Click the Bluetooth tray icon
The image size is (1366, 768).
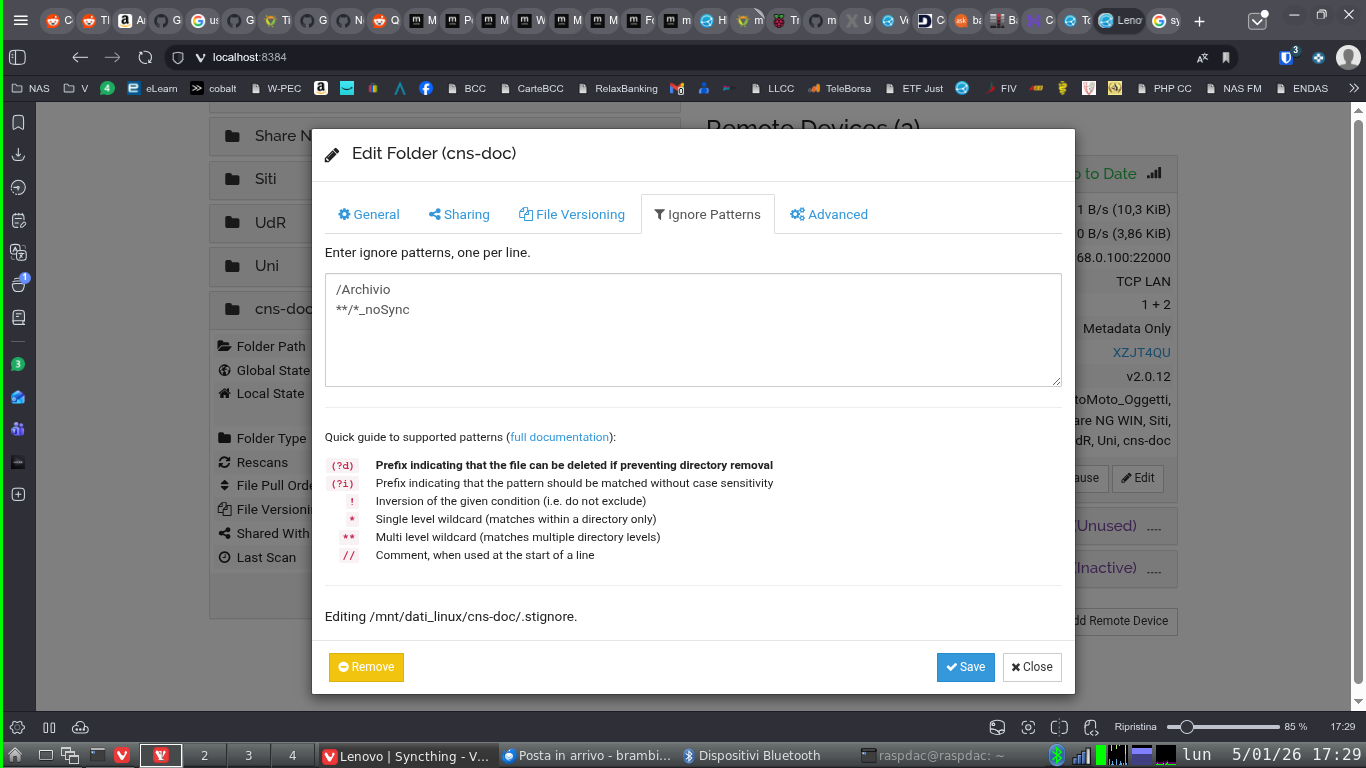click(x=1056, y=755)
